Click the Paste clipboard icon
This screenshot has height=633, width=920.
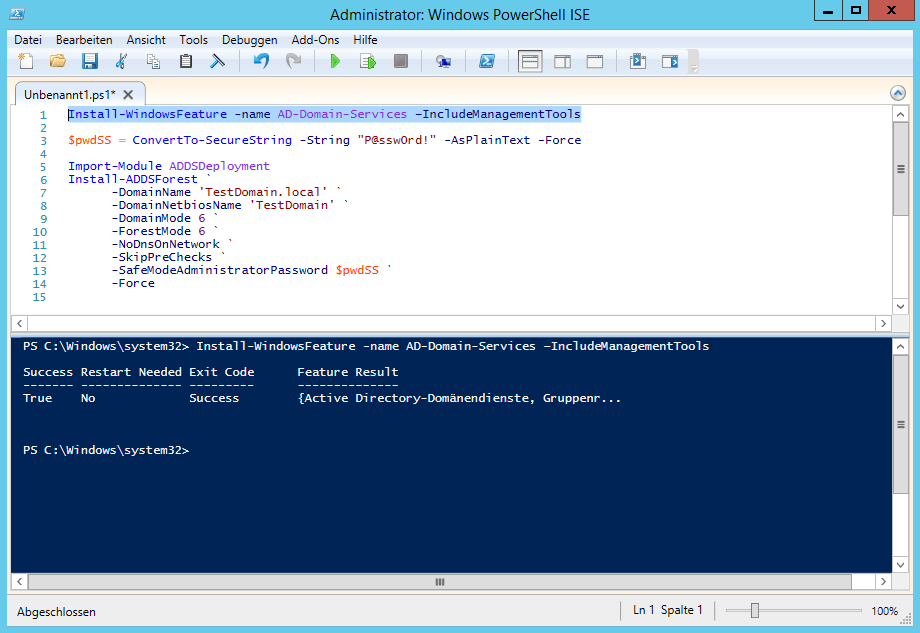coord(185,62)
